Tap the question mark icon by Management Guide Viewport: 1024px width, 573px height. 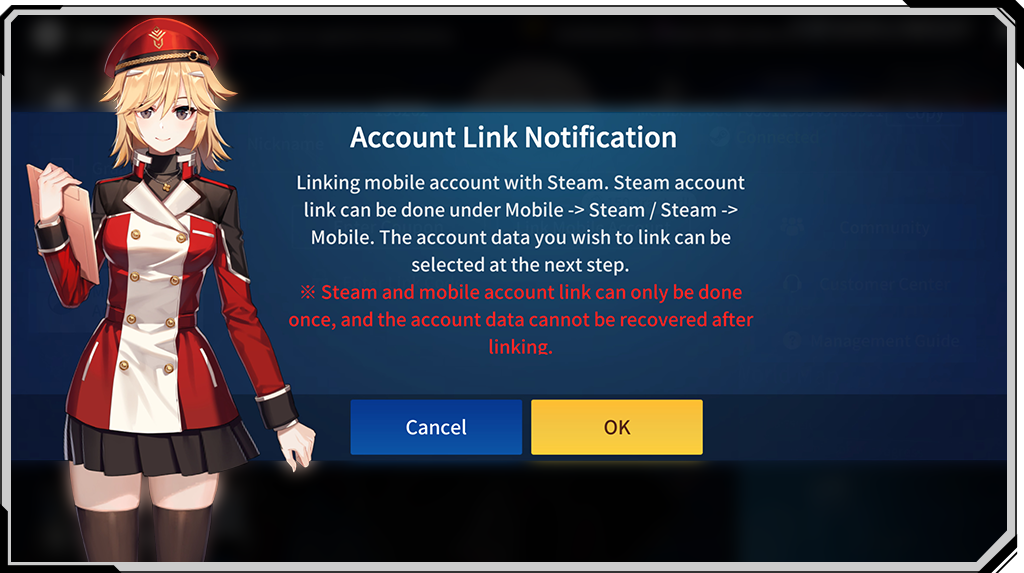(x=792, y=341)
